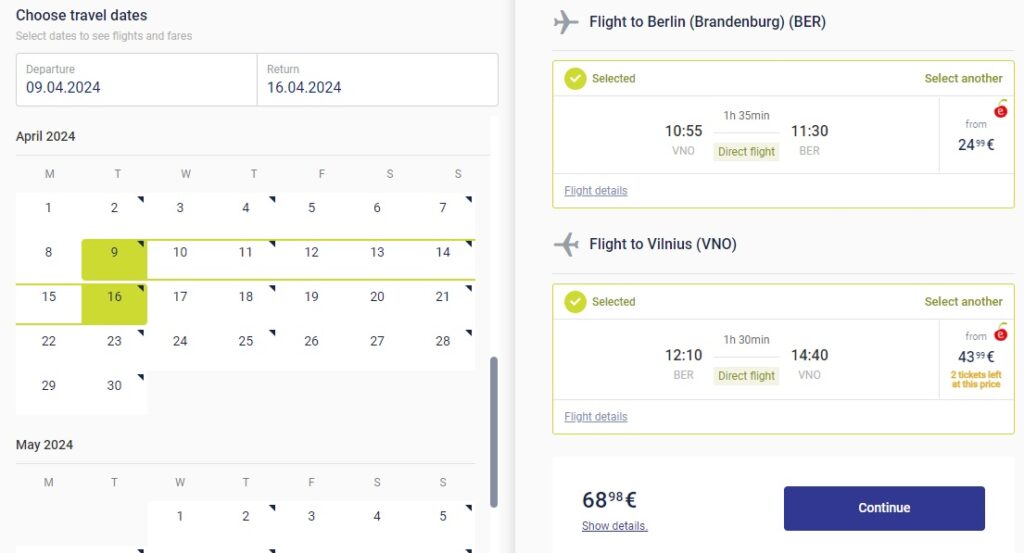This screenshot has width=1024, height=553.
Task: Select another flight to Vilnius
Action: coord(963,302)
